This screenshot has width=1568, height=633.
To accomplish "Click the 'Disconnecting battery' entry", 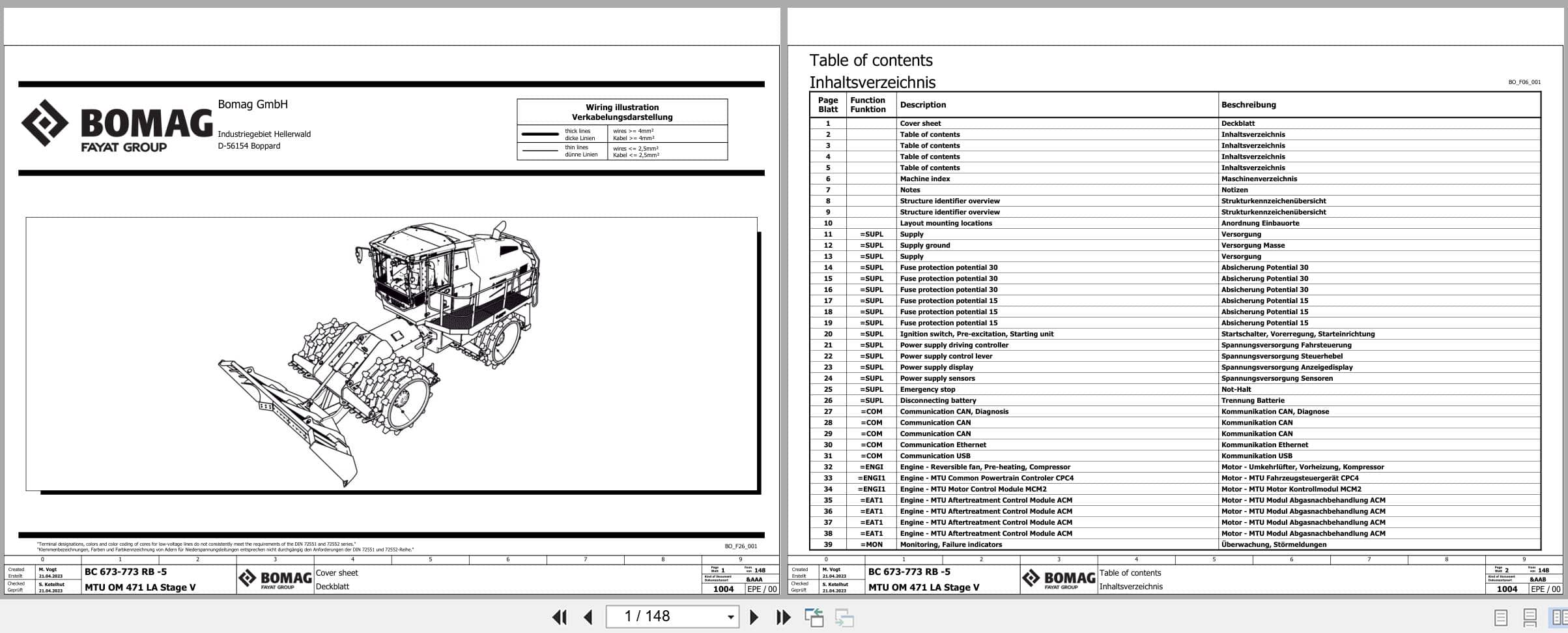I will pyautogui.click(x=938, y=400).
